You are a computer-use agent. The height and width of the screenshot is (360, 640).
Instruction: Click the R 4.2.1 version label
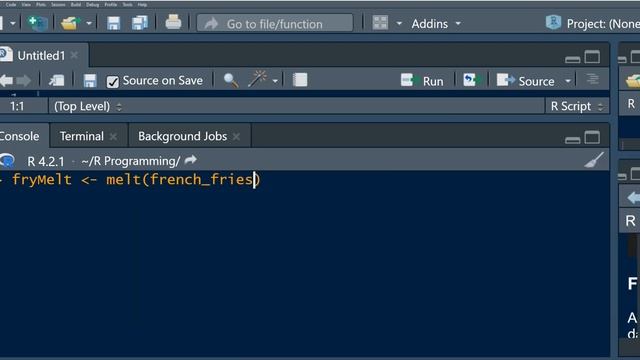click(46, 161)
